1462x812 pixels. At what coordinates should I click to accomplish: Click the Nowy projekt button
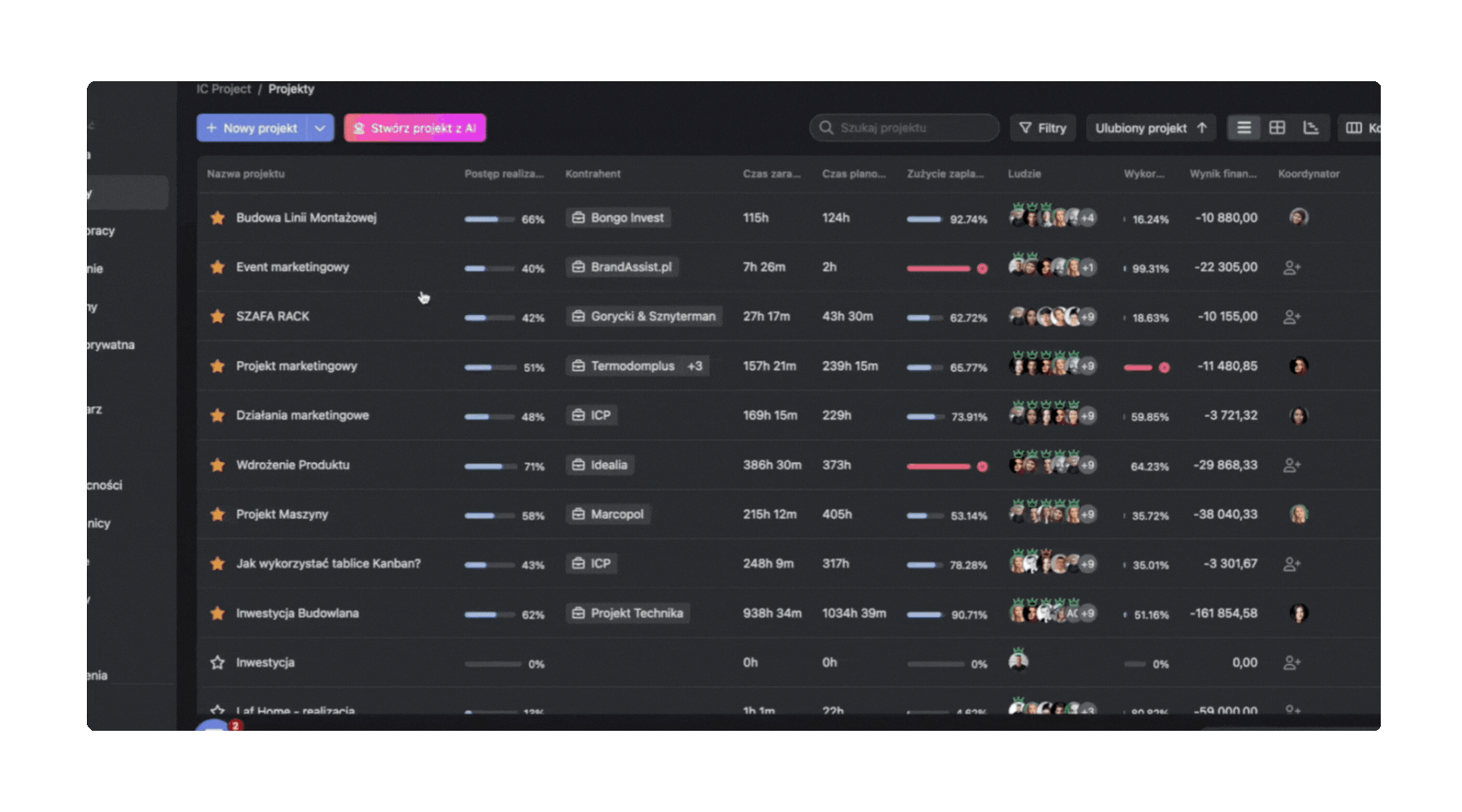tap(252, 128)
